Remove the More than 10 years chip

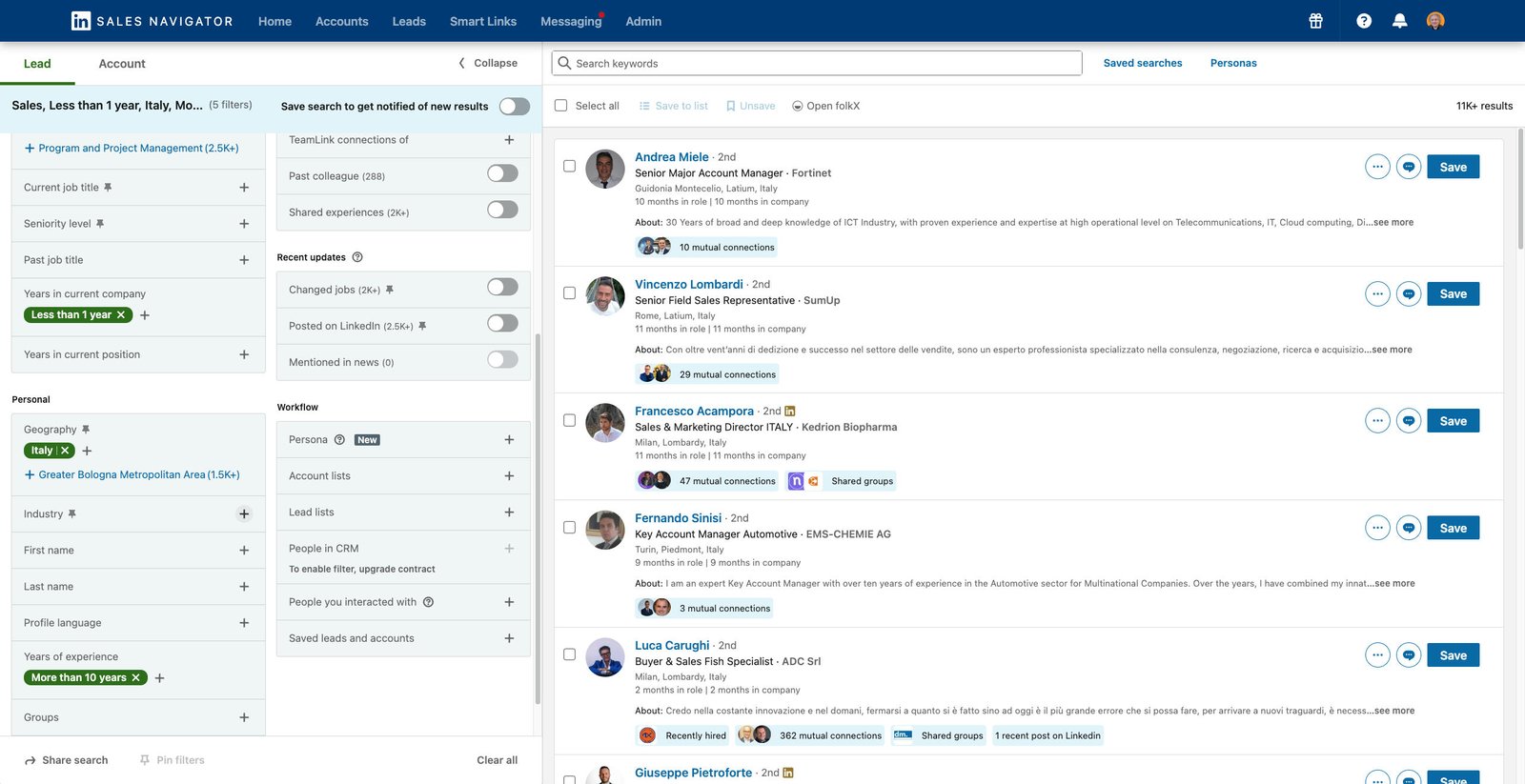[136, 678]
